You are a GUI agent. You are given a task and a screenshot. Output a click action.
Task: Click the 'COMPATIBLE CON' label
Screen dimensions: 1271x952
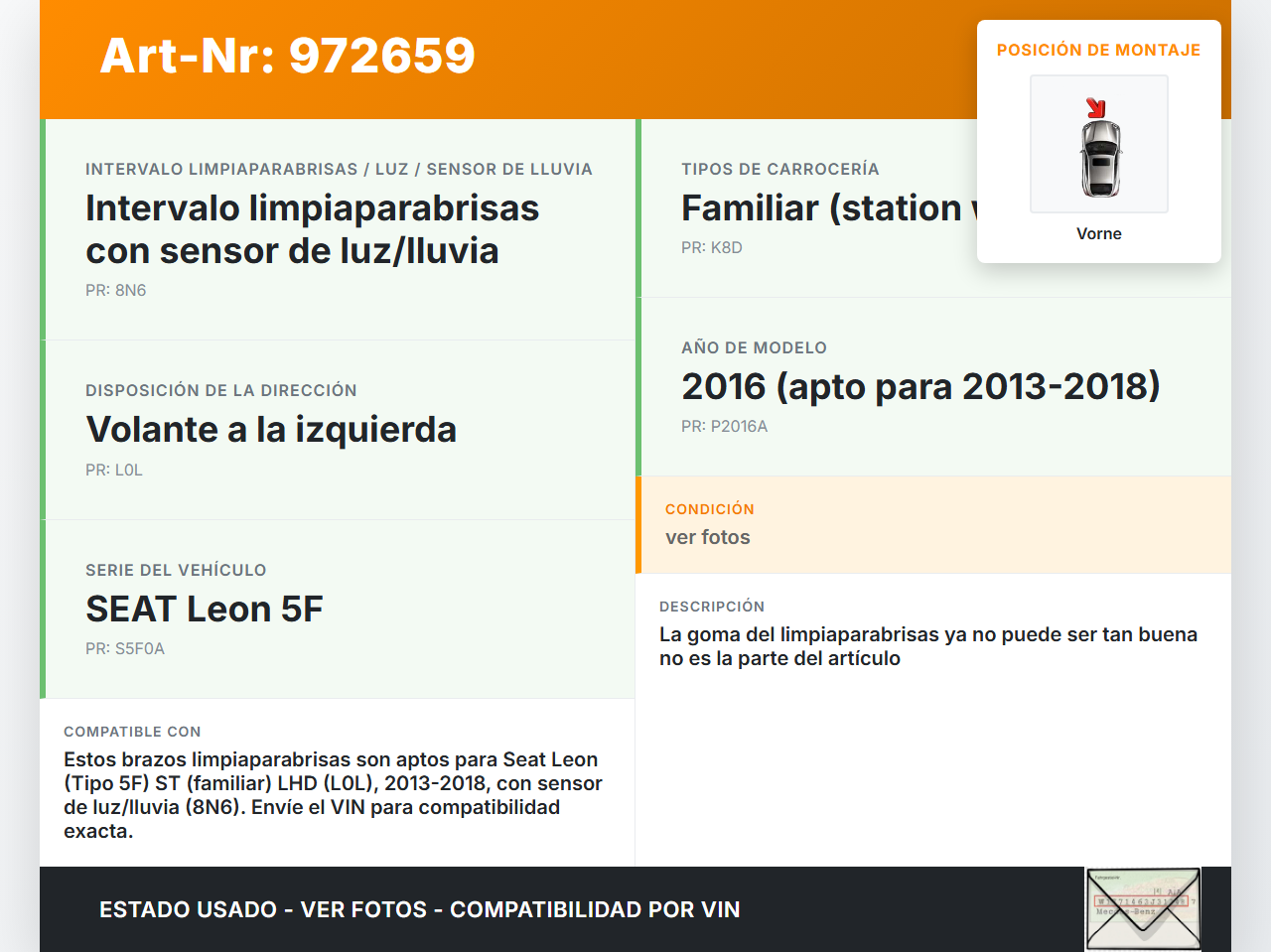click(x=132, y=732)
